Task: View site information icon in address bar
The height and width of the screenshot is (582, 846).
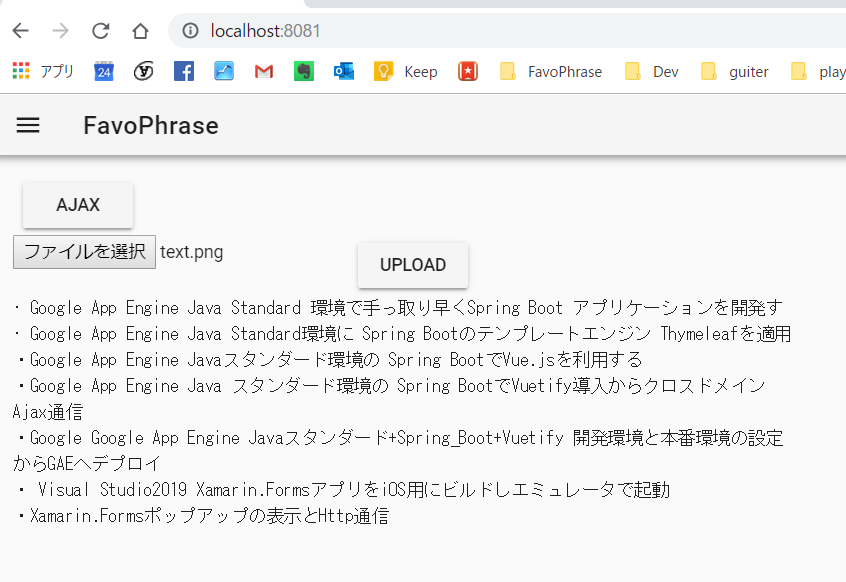Action: (x=190, y=31)
